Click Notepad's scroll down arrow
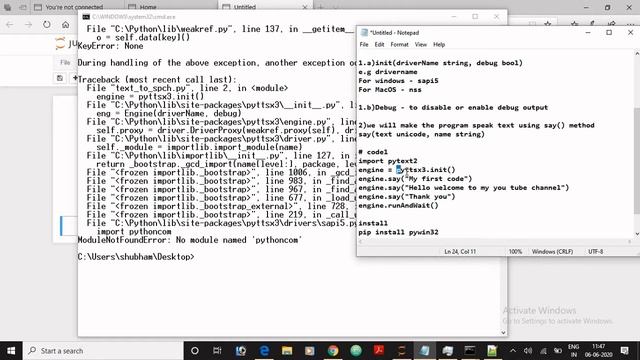The image size is (640, 360). pos(637,234)
